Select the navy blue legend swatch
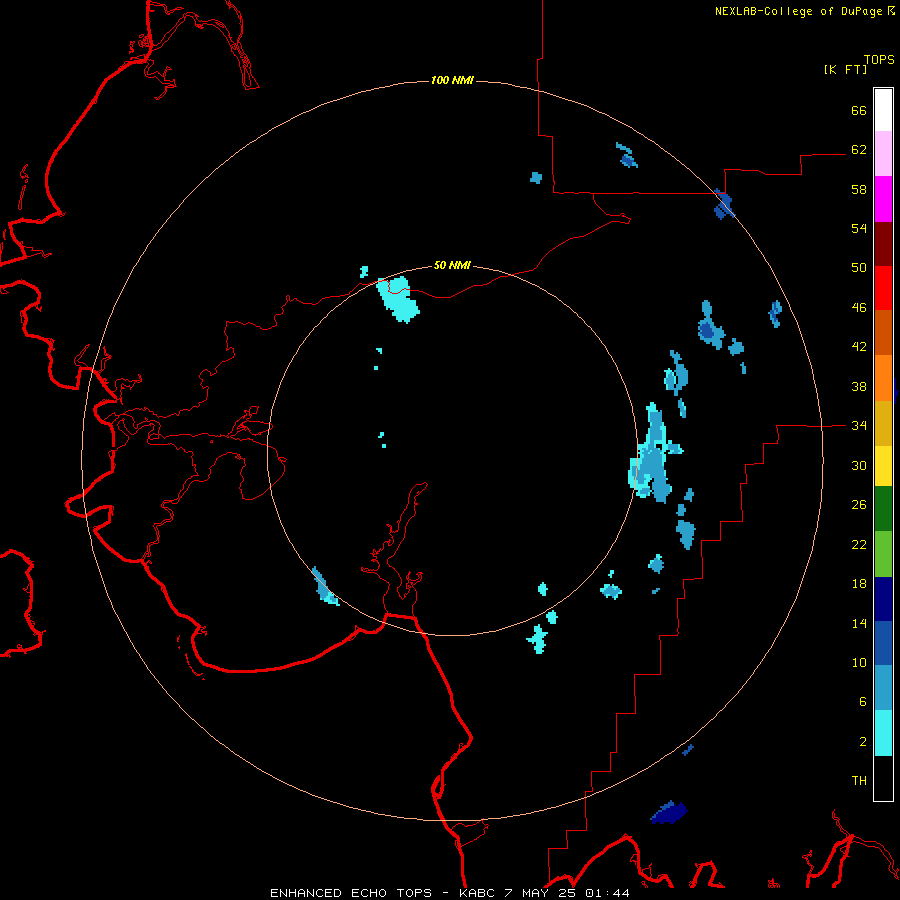This screenshot has width=900, height=900. pyautogui.click(x=883, y=599)
